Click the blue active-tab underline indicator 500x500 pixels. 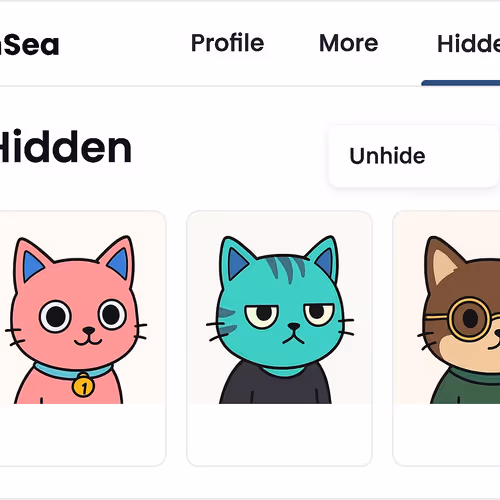461,83
